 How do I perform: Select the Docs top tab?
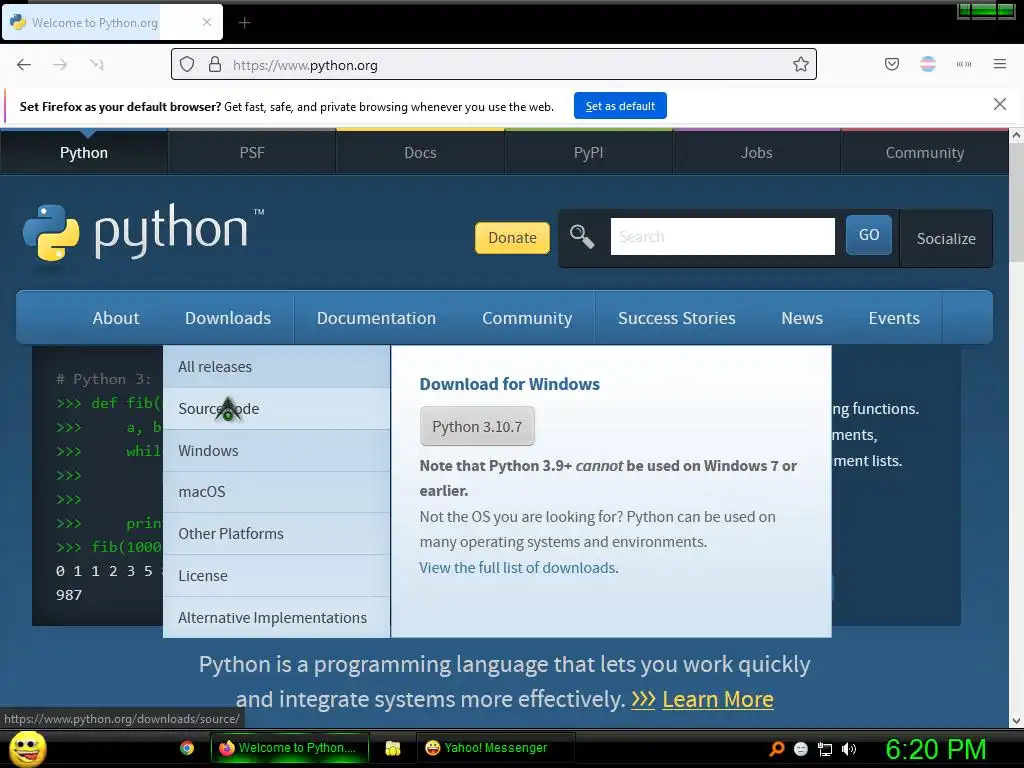420,153
